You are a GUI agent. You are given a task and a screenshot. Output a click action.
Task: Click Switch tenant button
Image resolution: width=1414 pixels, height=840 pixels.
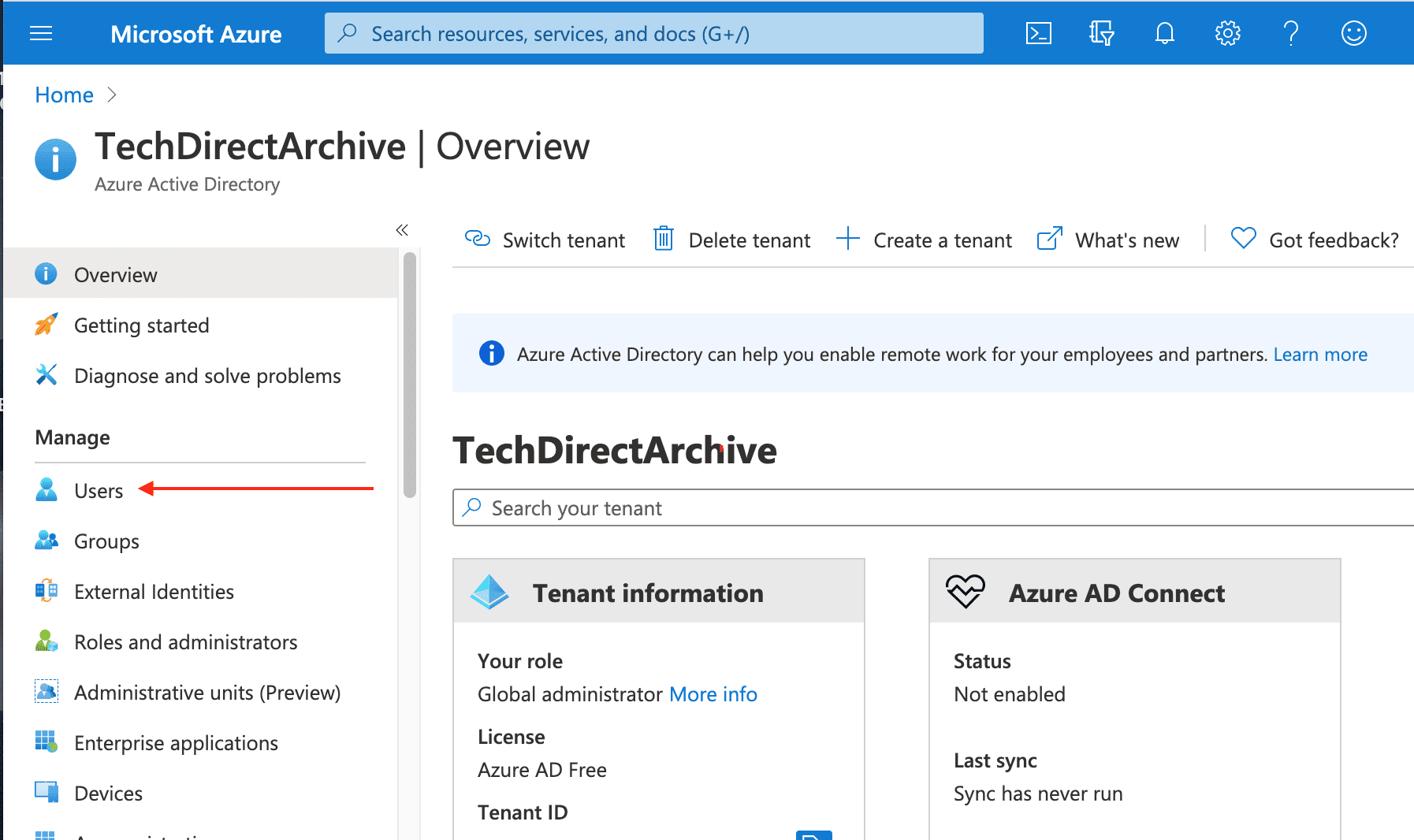[x=545, y=240]
